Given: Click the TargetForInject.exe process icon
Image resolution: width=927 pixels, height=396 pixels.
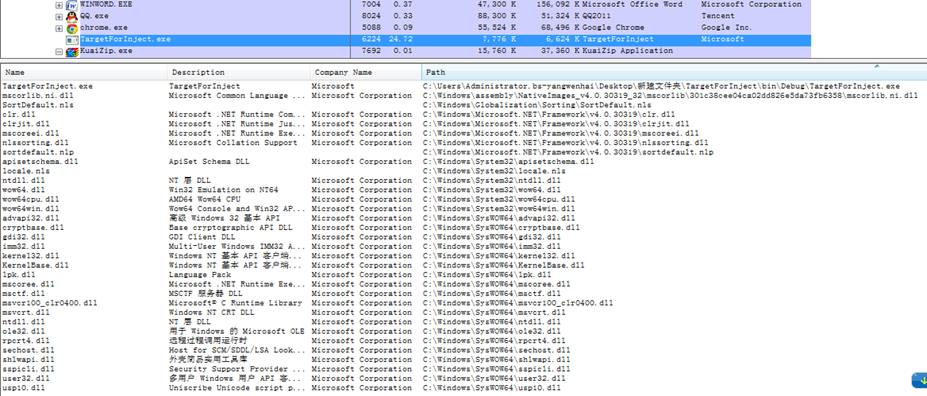Looking at the screenshot, I should (72, 40).
